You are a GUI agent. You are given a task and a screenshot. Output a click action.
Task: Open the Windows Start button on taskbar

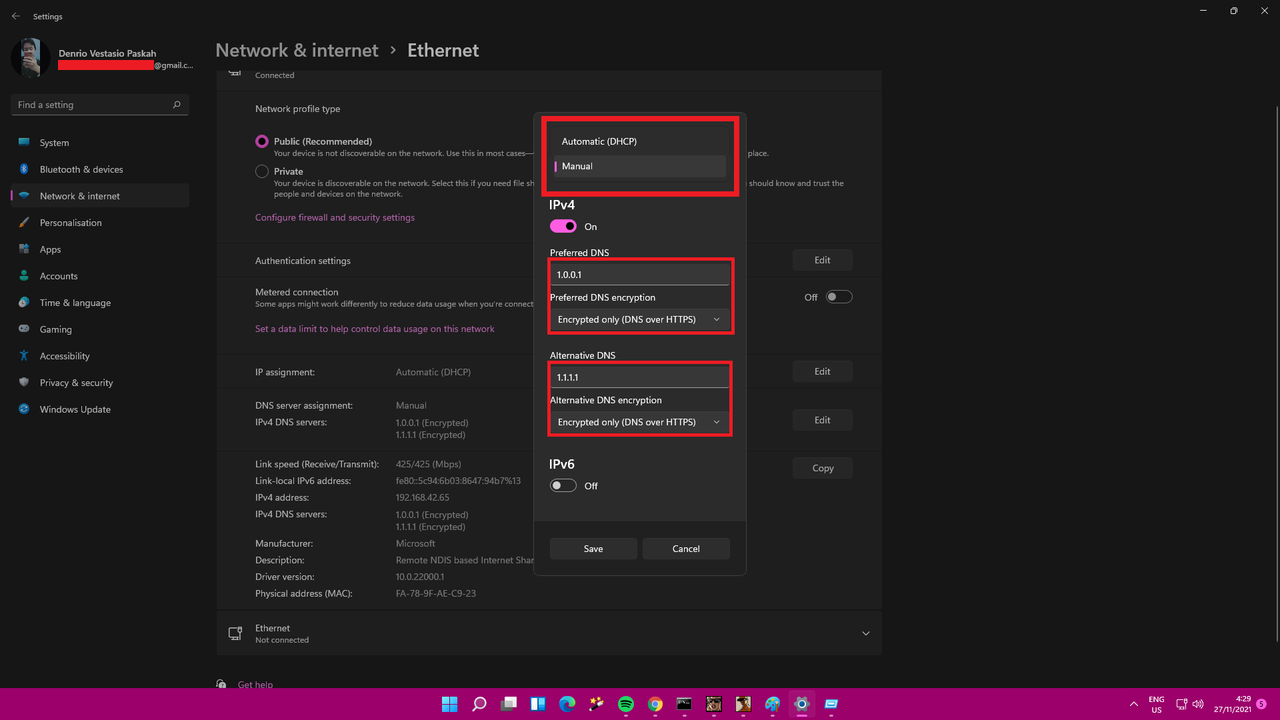click(x=450, y=704)
